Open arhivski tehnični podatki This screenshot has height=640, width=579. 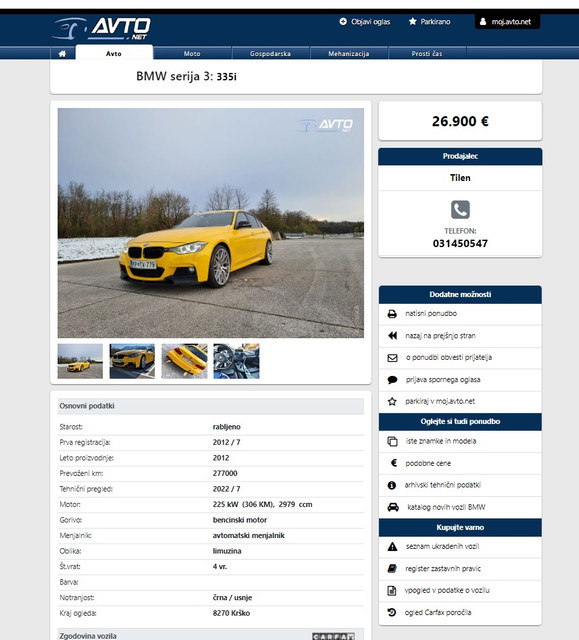443,485
